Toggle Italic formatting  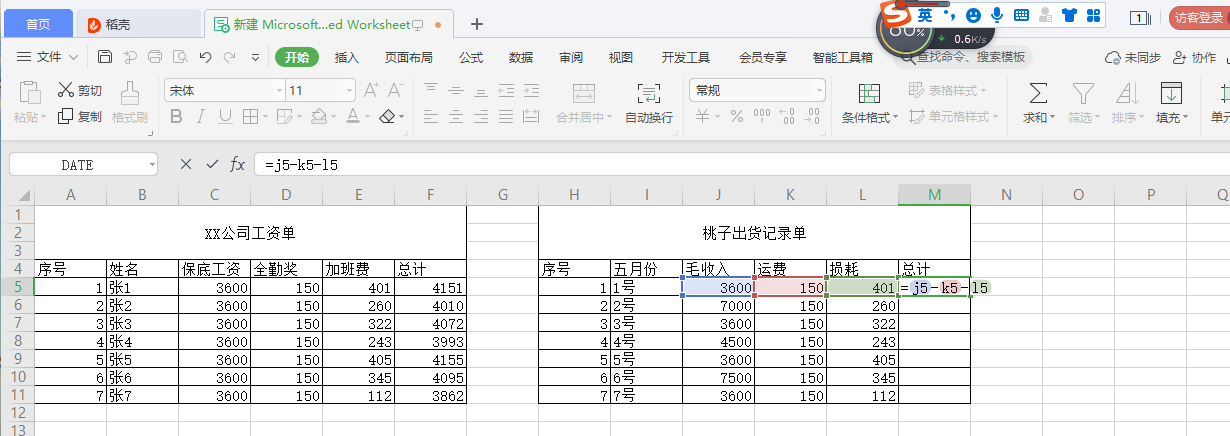pyautogui.click(x=201, y=117)
